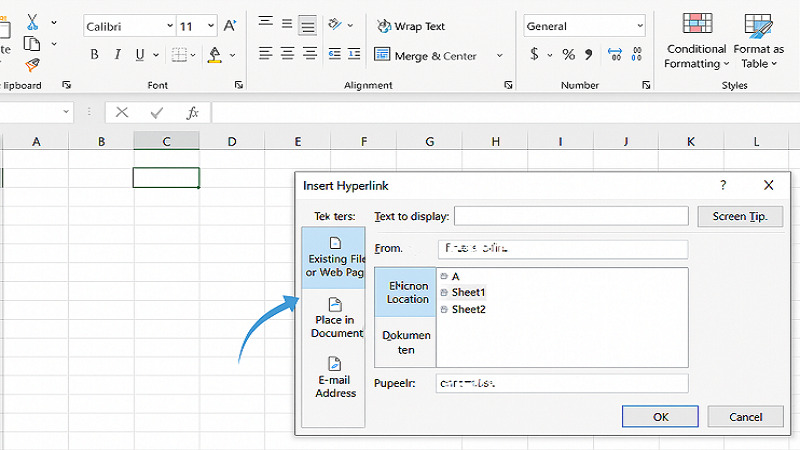Select E-mail Address link type
Screen dimensions: 800x450
[x=335, y=377]
